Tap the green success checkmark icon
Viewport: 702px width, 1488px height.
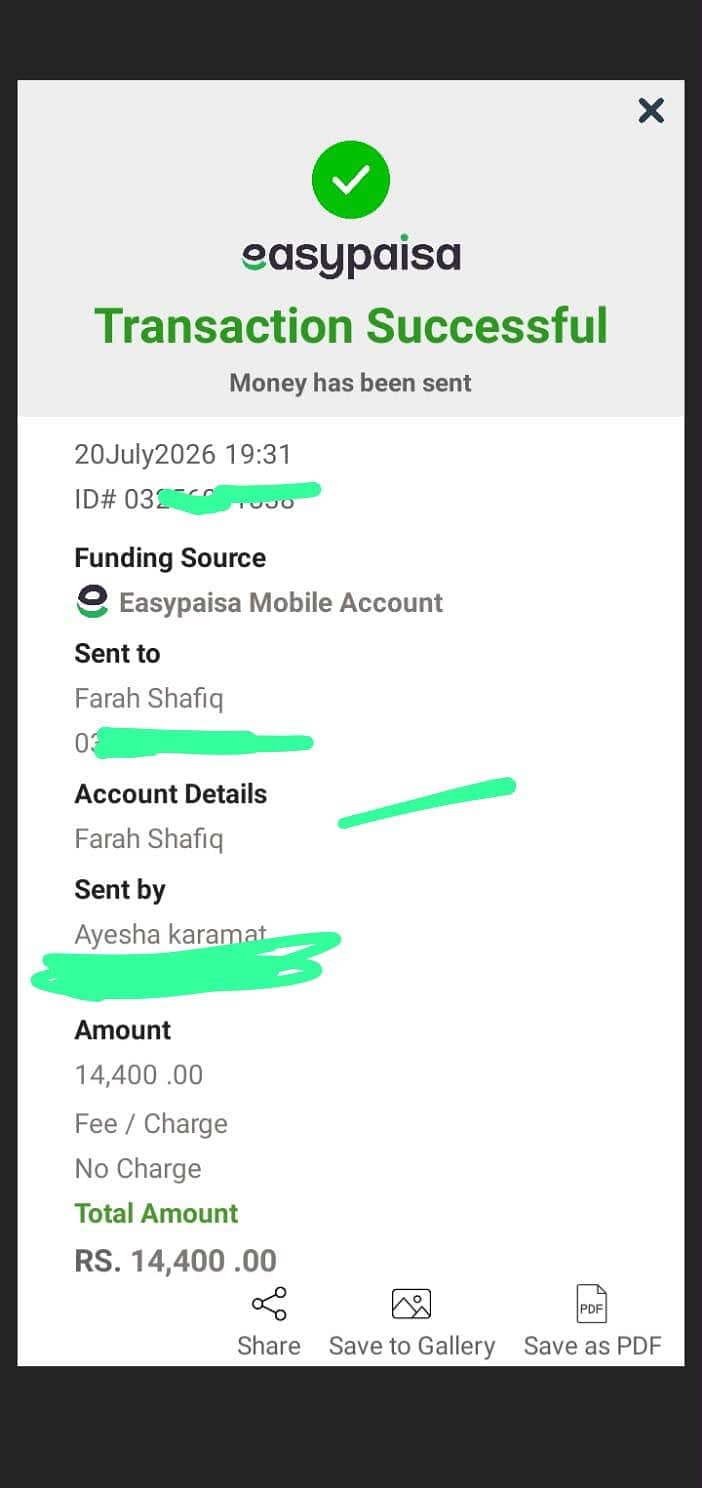(x=351, y=180)
